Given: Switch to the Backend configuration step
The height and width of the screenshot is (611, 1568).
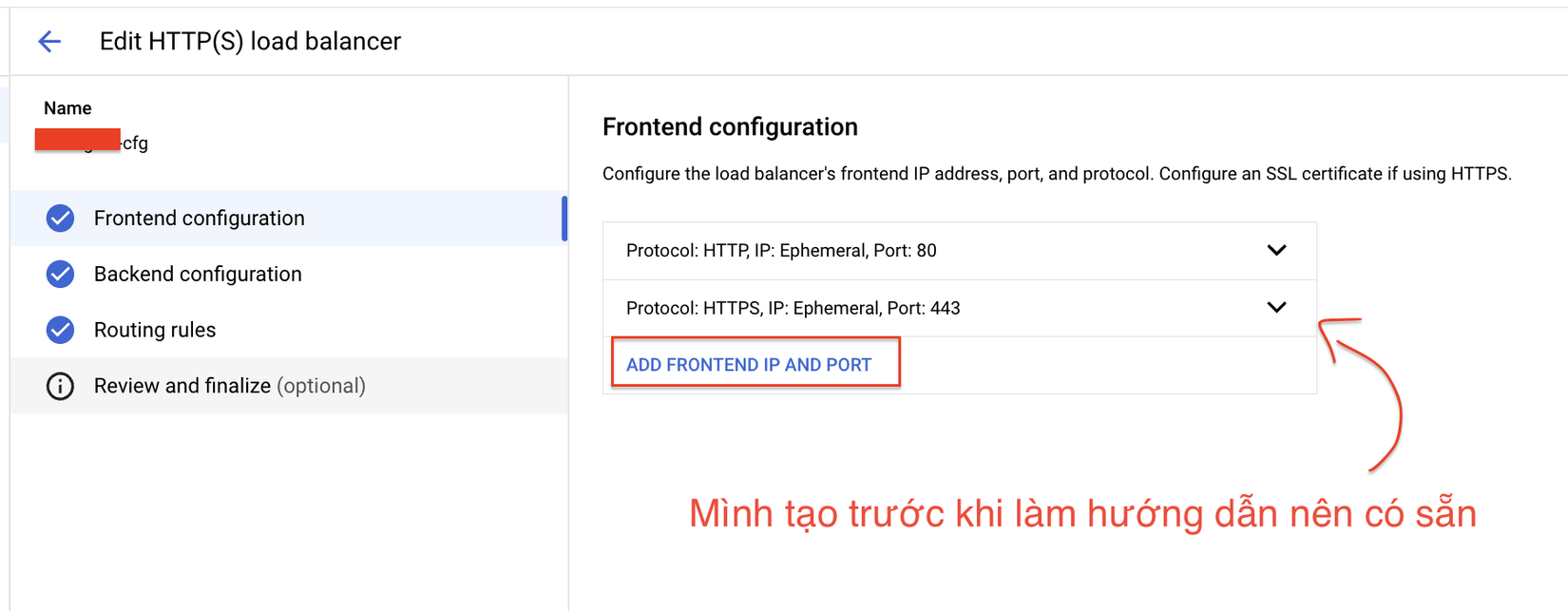Looking at the screenshot, I should 198,275.
